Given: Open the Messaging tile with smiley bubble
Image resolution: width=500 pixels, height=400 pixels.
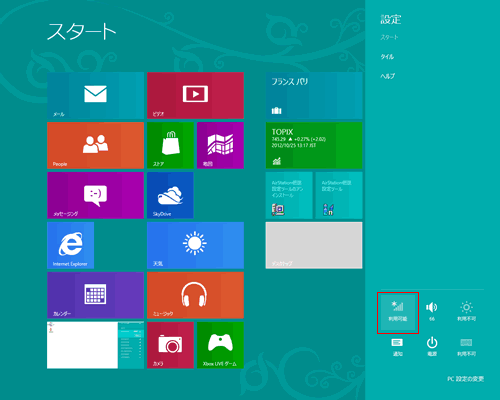Looking at the screenshot, I should click(95, 195).
